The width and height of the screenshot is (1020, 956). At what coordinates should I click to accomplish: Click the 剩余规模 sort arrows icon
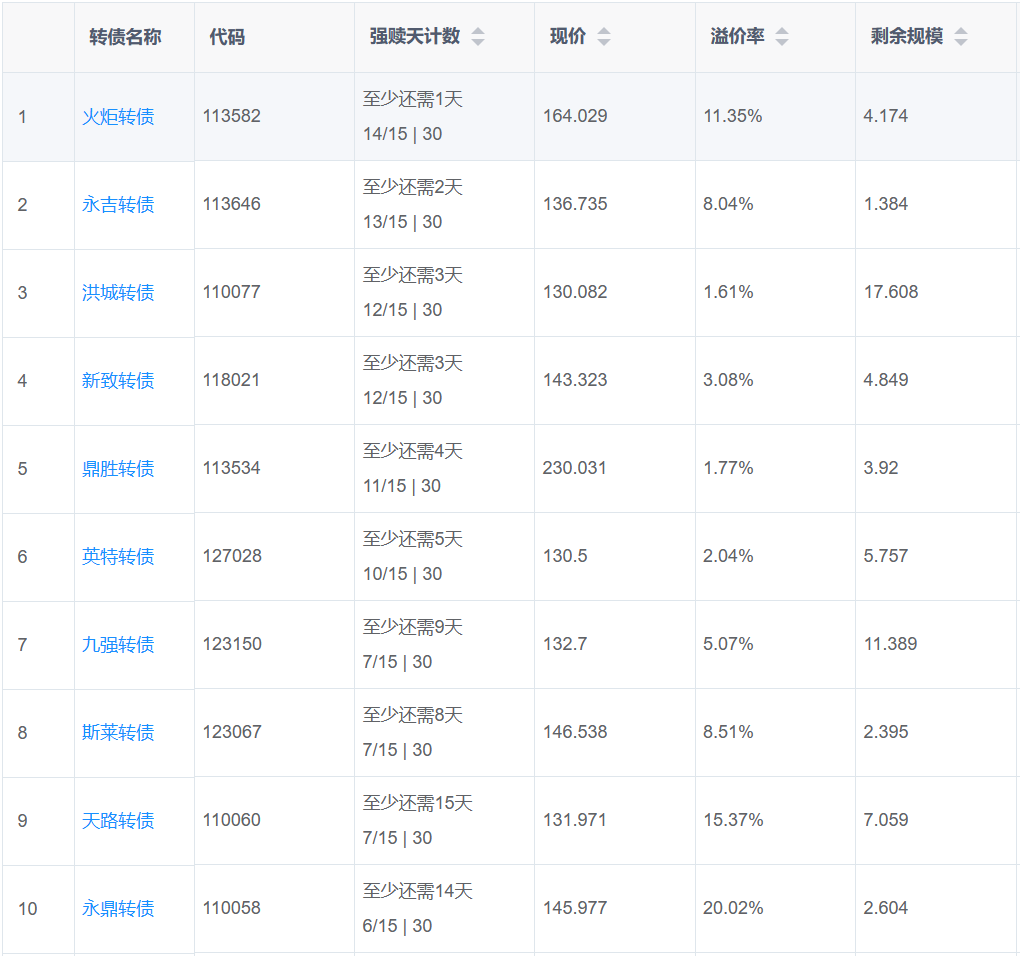coord(960,37)
